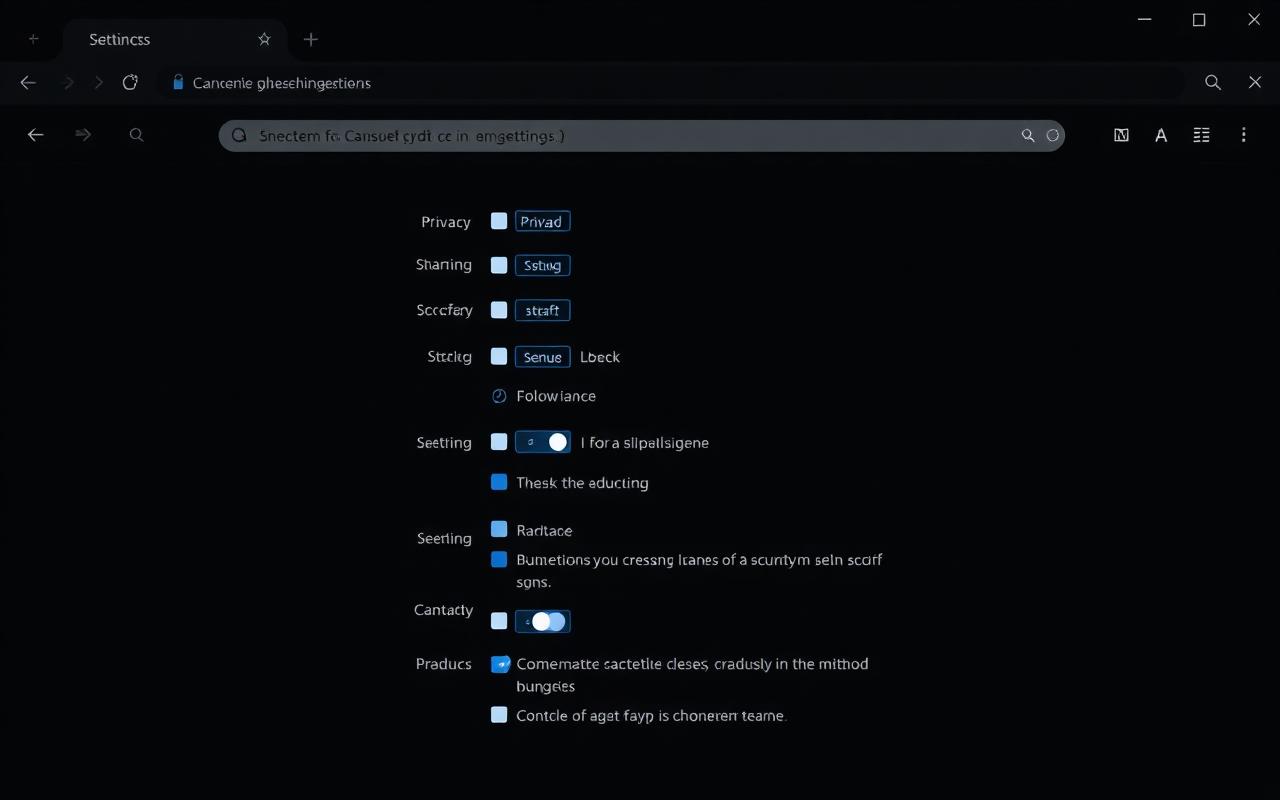Viewport: 1280px width, 800px height.
Task: Click the reload icon in browser toolbar
Action: pyautogui.click(x=130, y=83)
